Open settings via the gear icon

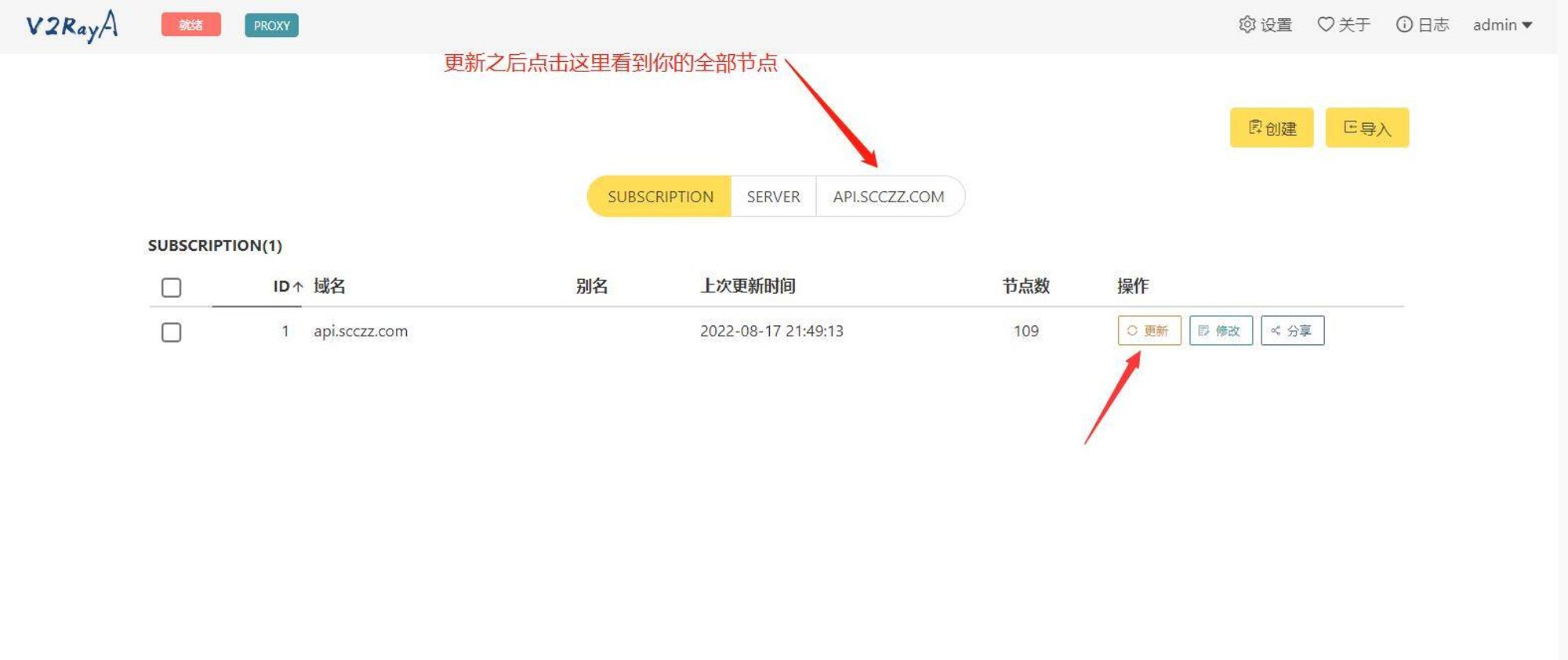coord(1247,24)
